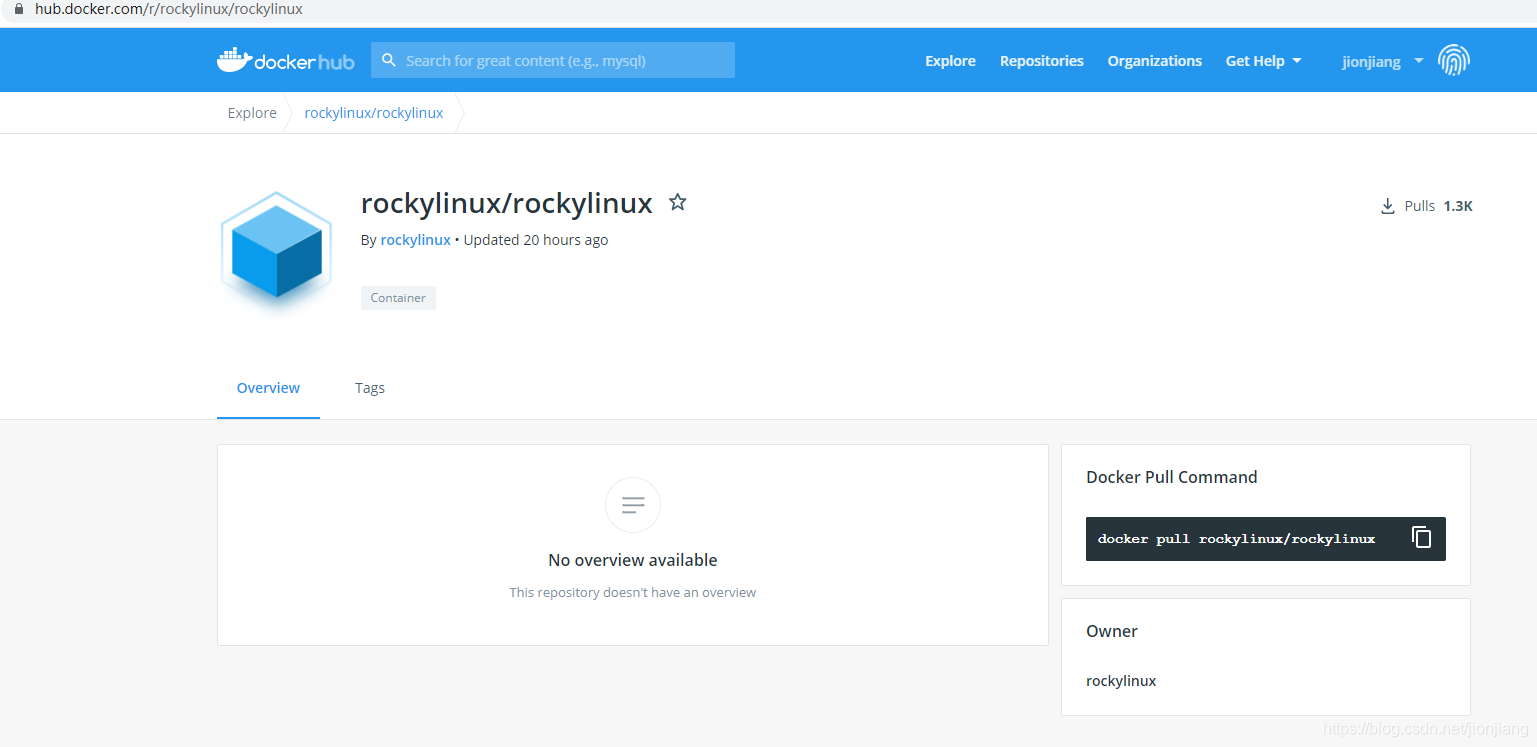
Task: Expand the Get Help dropdown
Action: 1264,61
